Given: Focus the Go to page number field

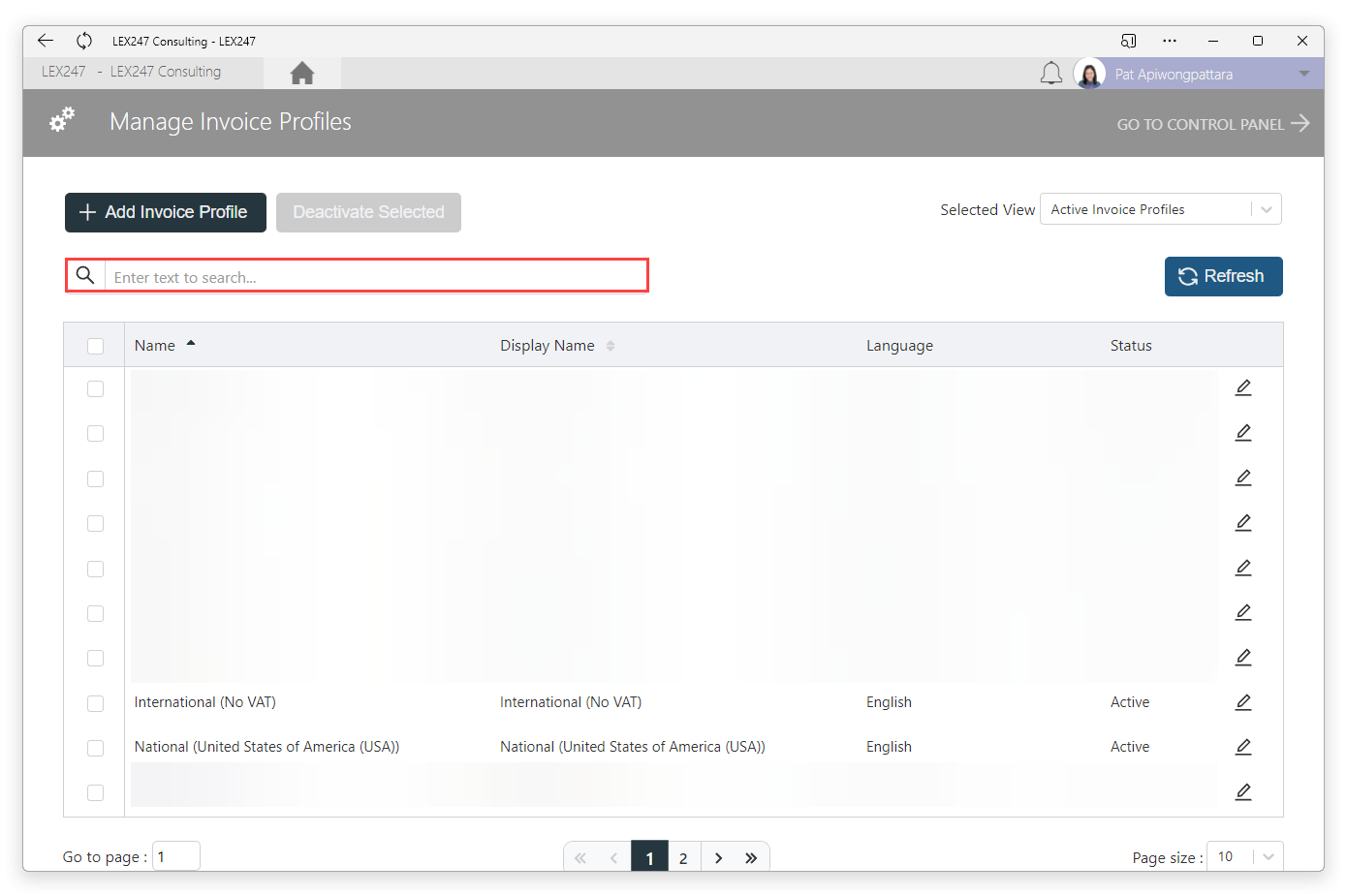Looking at the screenshot, I should coord(176,856).
